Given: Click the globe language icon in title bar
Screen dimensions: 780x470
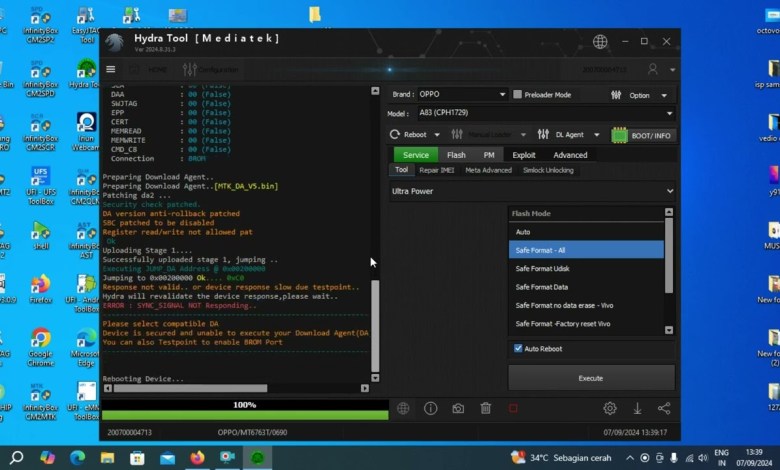Looking at the screenshot, I should [x=600, y=42].
